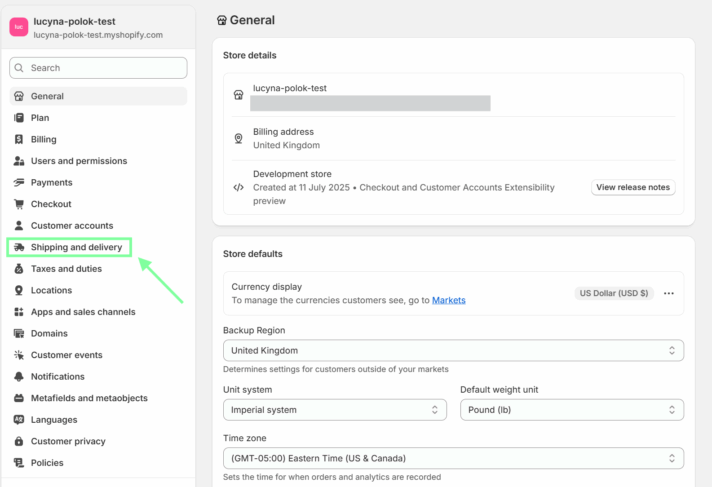Click the Payments icon in sidebar
The image size is (712, 487).
(19, 183)
